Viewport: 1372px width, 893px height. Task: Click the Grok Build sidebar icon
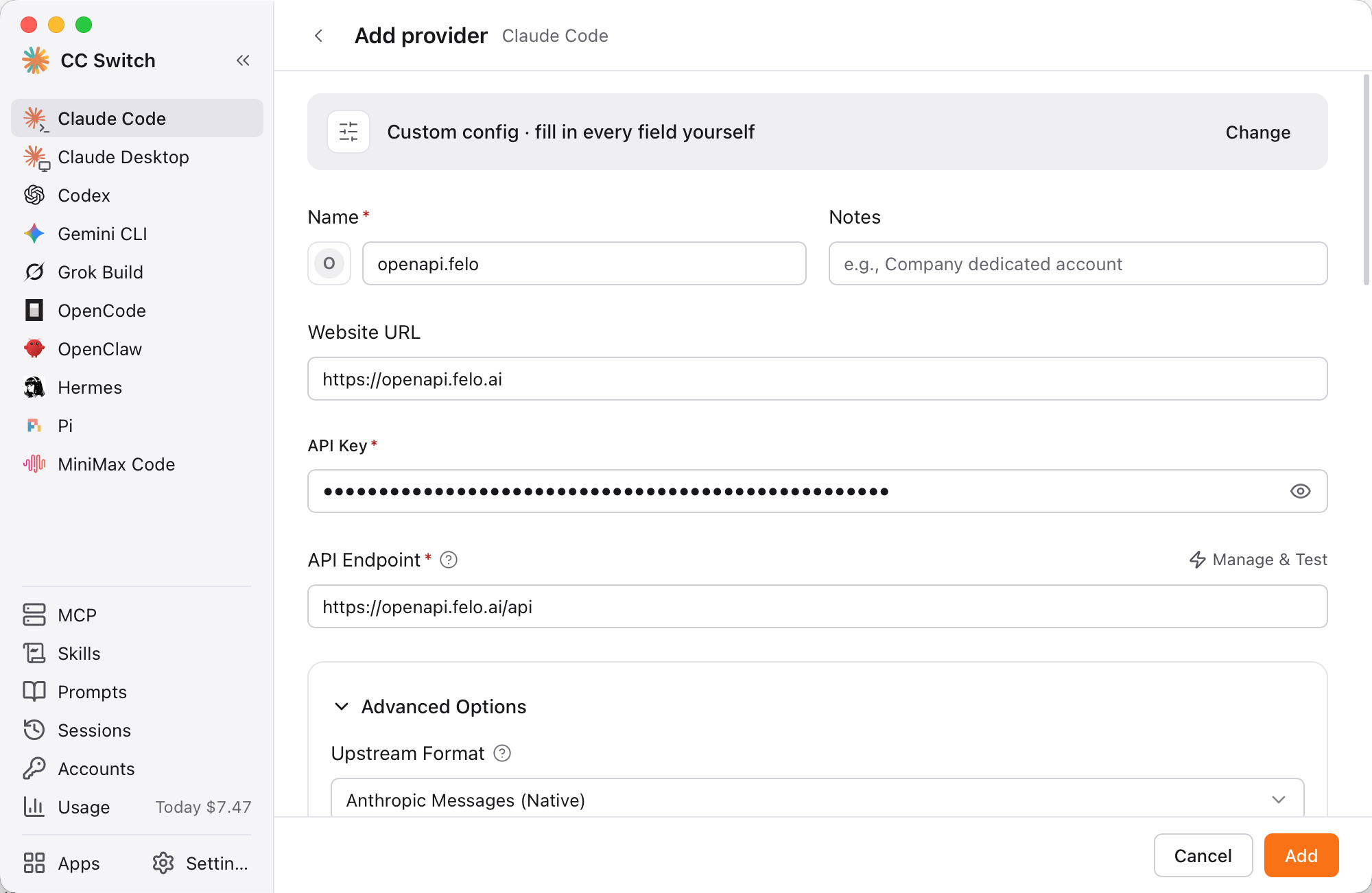point(34,272)
